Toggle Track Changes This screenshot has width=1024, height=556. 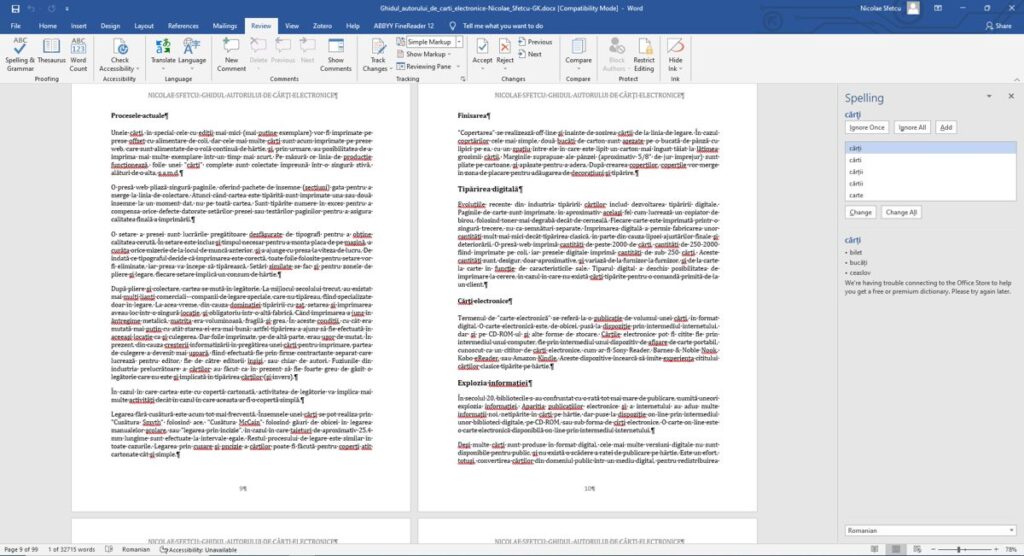377,54
